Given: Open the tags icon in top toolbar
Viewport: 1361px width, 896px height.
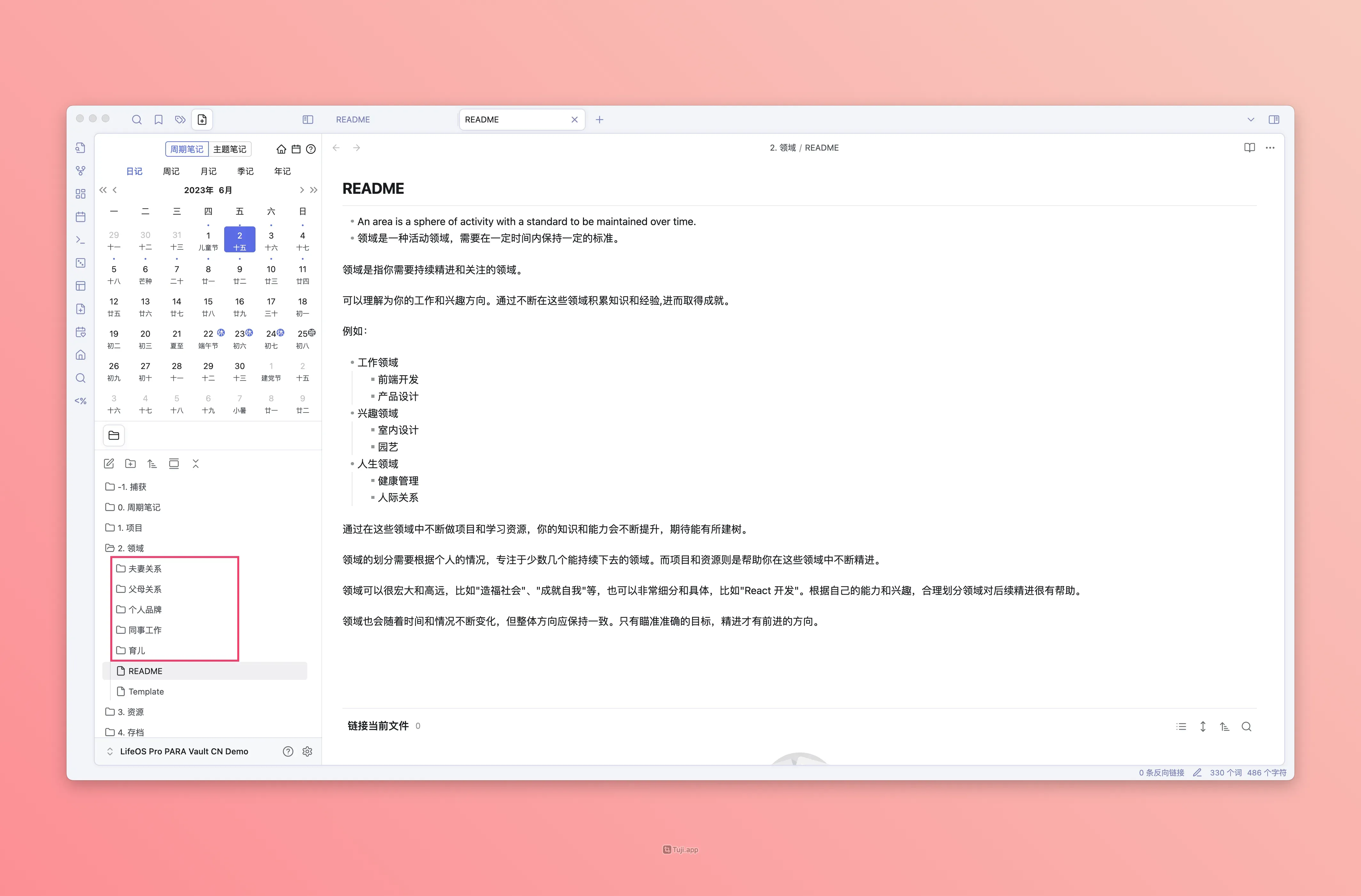Looking at the screenshot, I should click(x=180, y=120).
